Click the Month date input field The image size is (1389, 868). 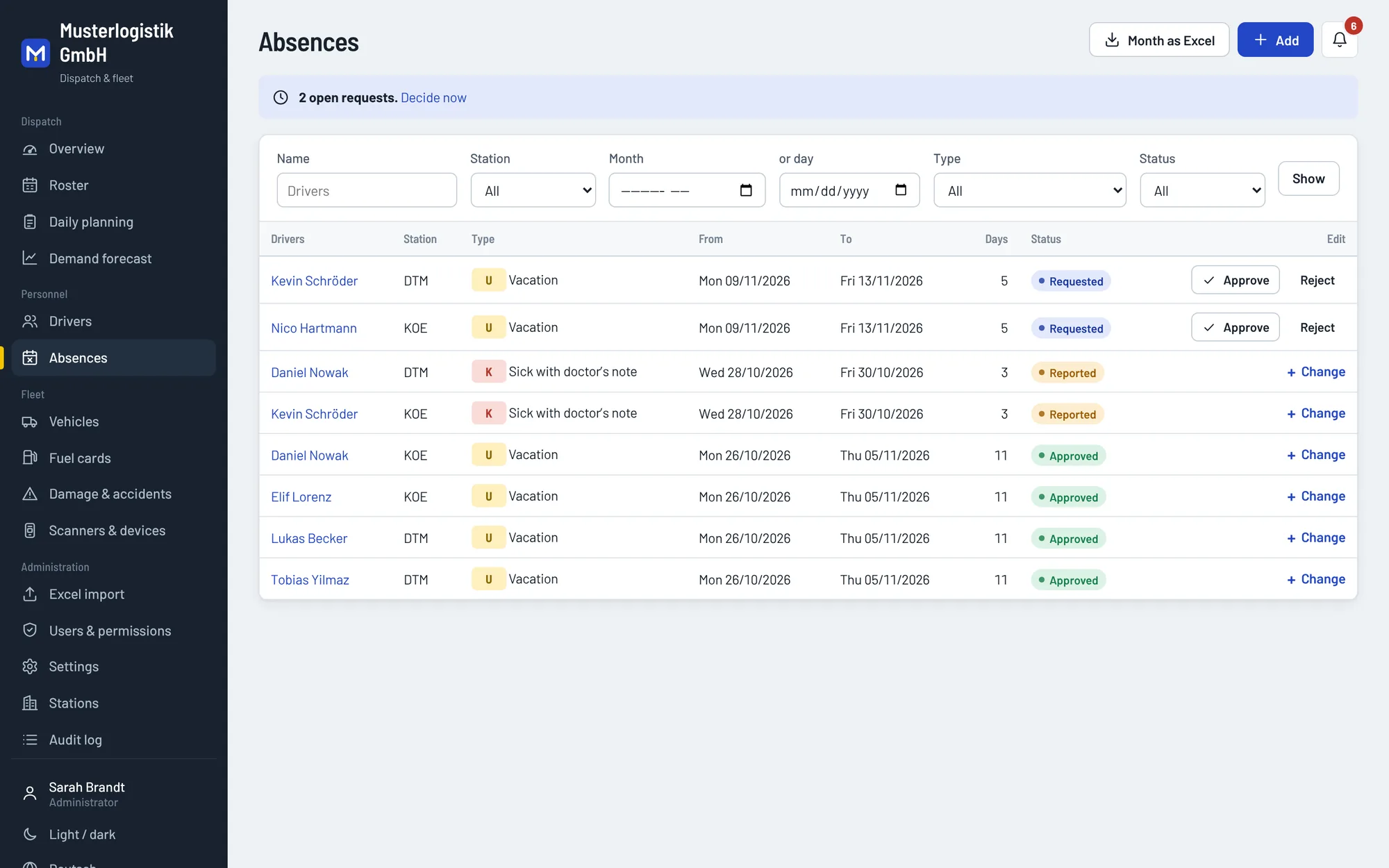[x=686, y=190]
